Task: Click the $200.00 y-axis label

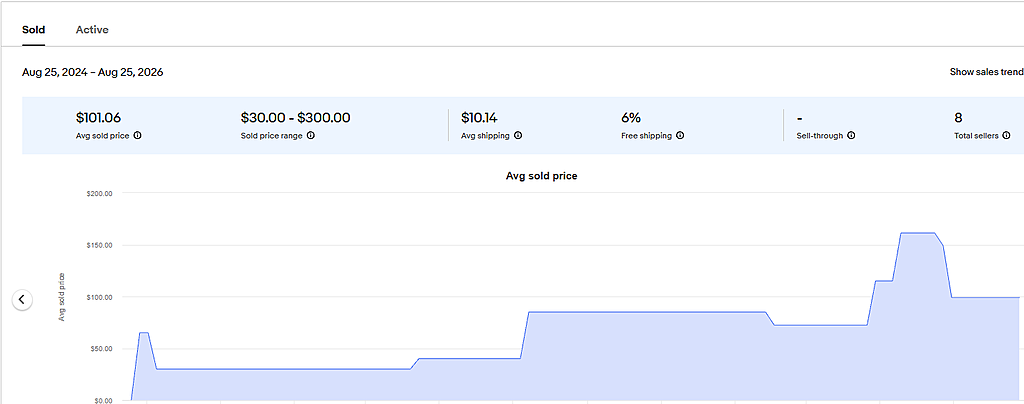Action: (99, 193)
